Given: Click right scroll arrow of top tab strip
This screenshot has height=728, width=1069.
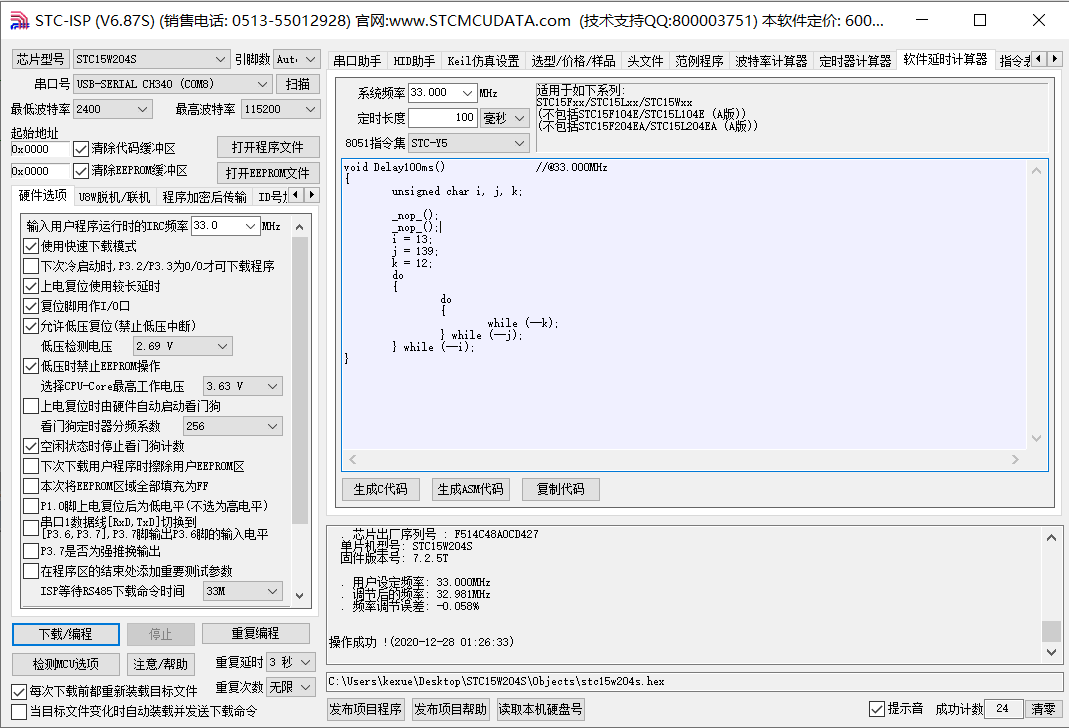Looking at the screenshot, I should pos(1055,60).
